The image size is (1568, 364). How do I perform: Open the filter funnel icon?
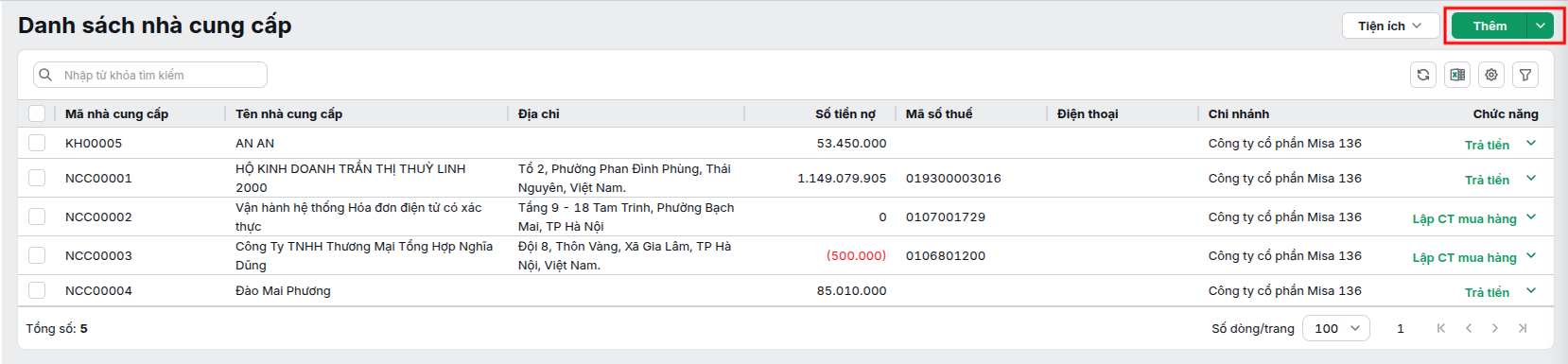[1525, 75]
